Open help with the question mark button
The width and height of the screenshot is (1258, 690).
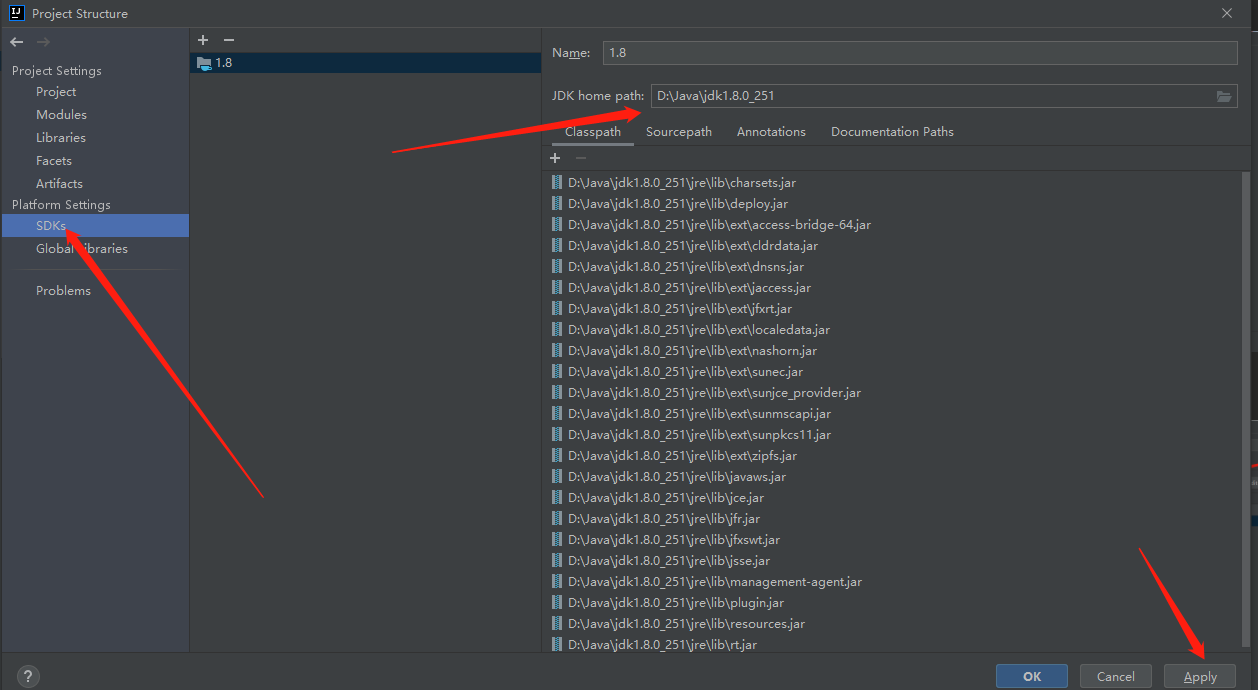28,676
